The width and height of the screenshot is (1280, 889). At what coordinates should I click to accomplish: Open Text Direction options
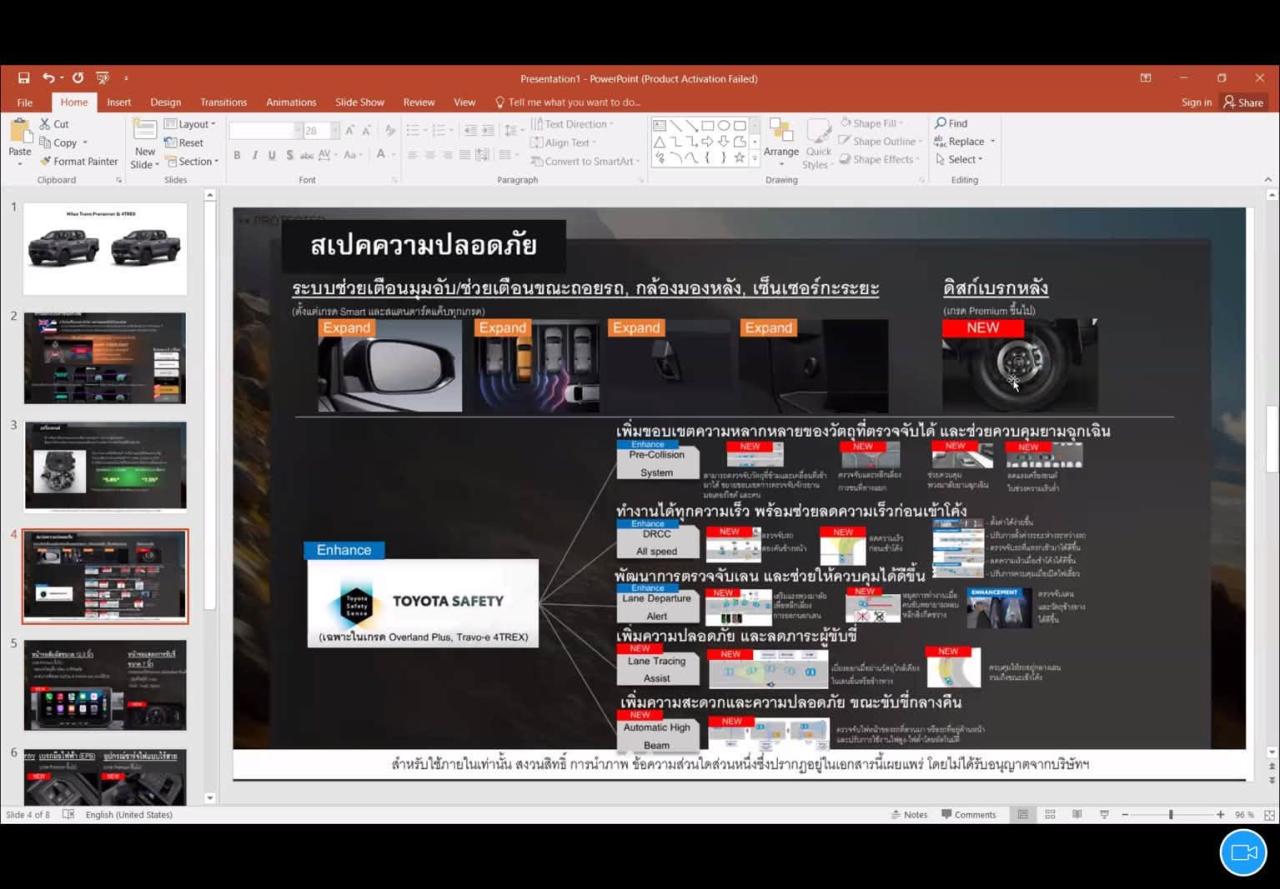[x=572, y=124]
